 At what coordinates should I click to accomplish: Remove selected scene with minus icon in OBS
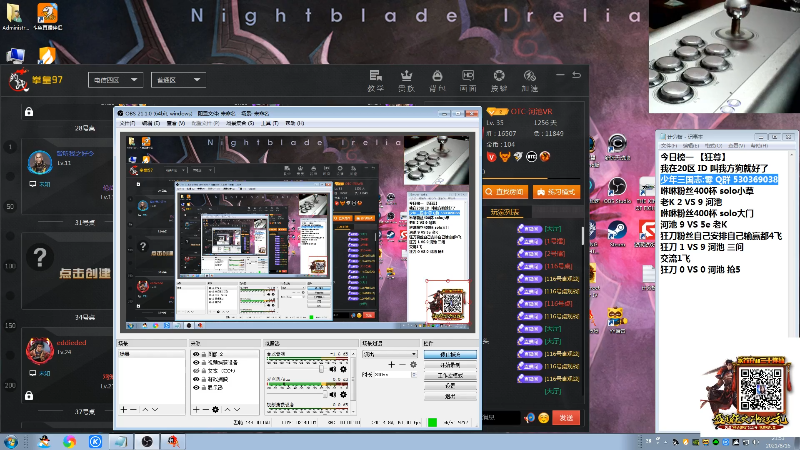click(133, 409)
